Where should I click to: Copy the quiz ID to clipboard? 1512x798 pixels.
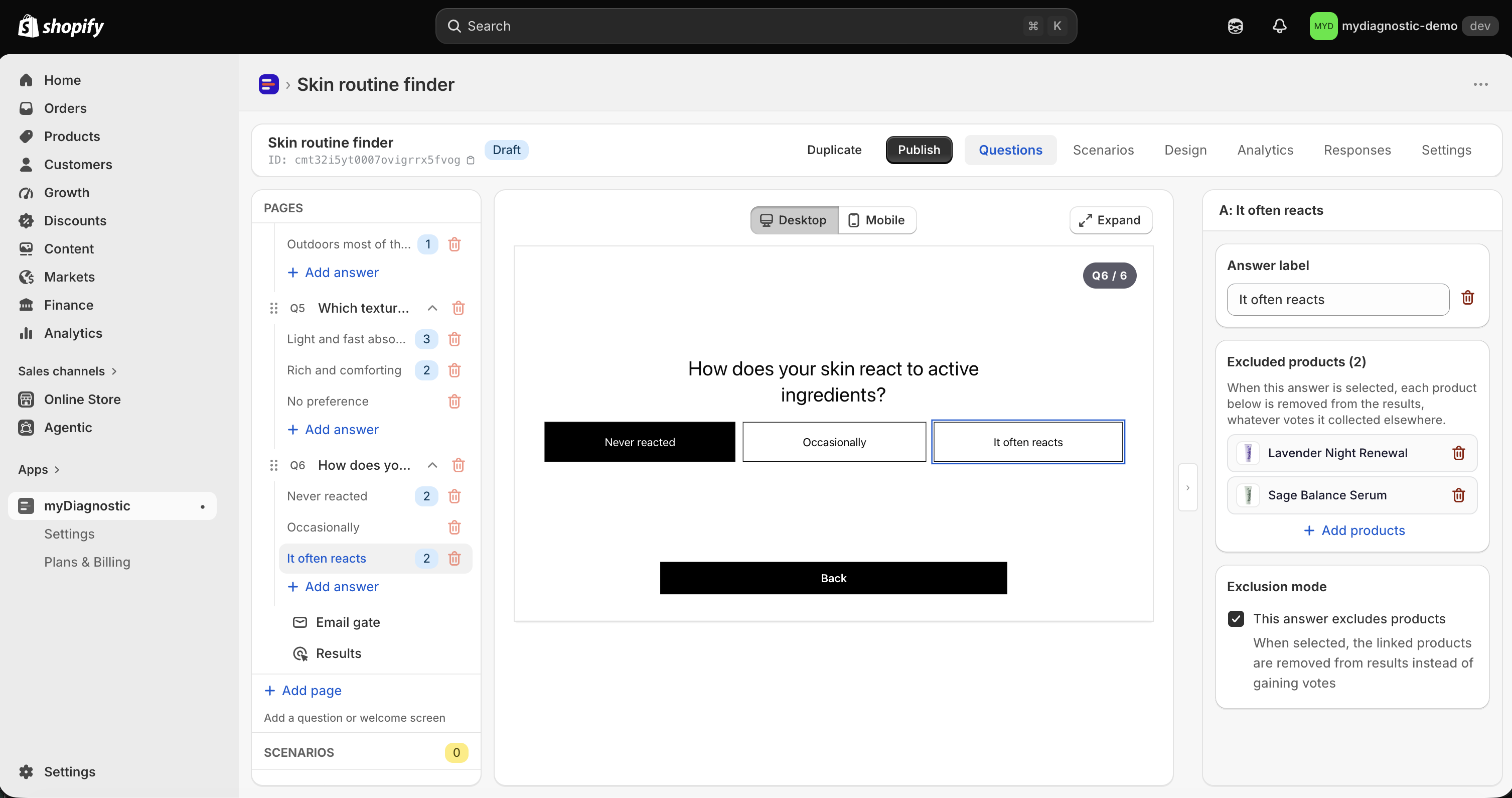click(x=470, y=160)
